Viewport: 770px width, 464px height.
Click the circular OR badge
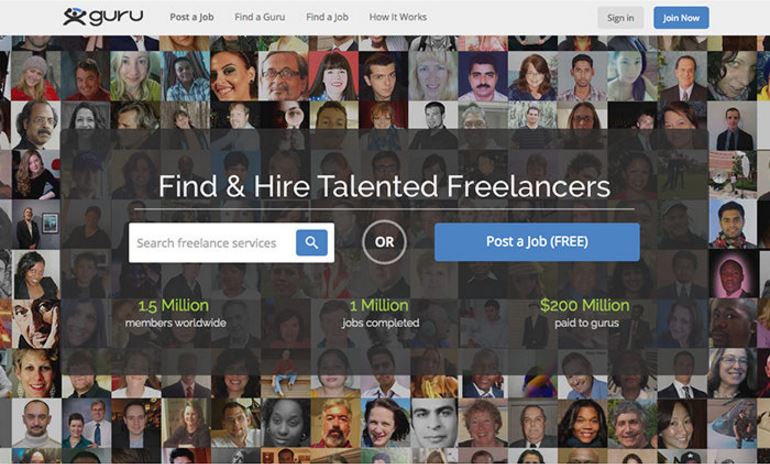tap(384, 242)
